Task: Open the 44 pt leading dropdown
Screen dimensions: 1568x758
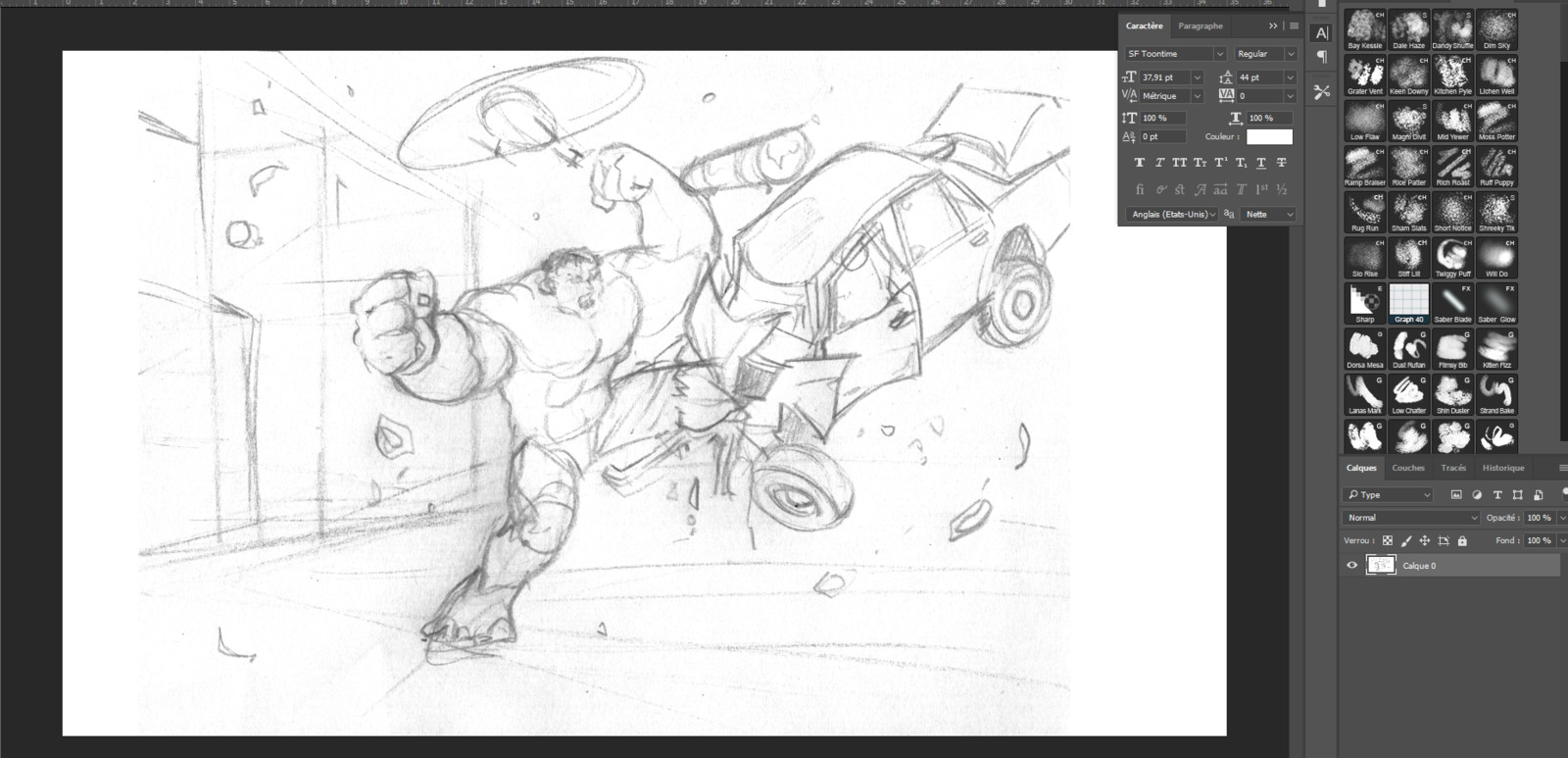Action: pyautogui.click(x=1290, y=77)
